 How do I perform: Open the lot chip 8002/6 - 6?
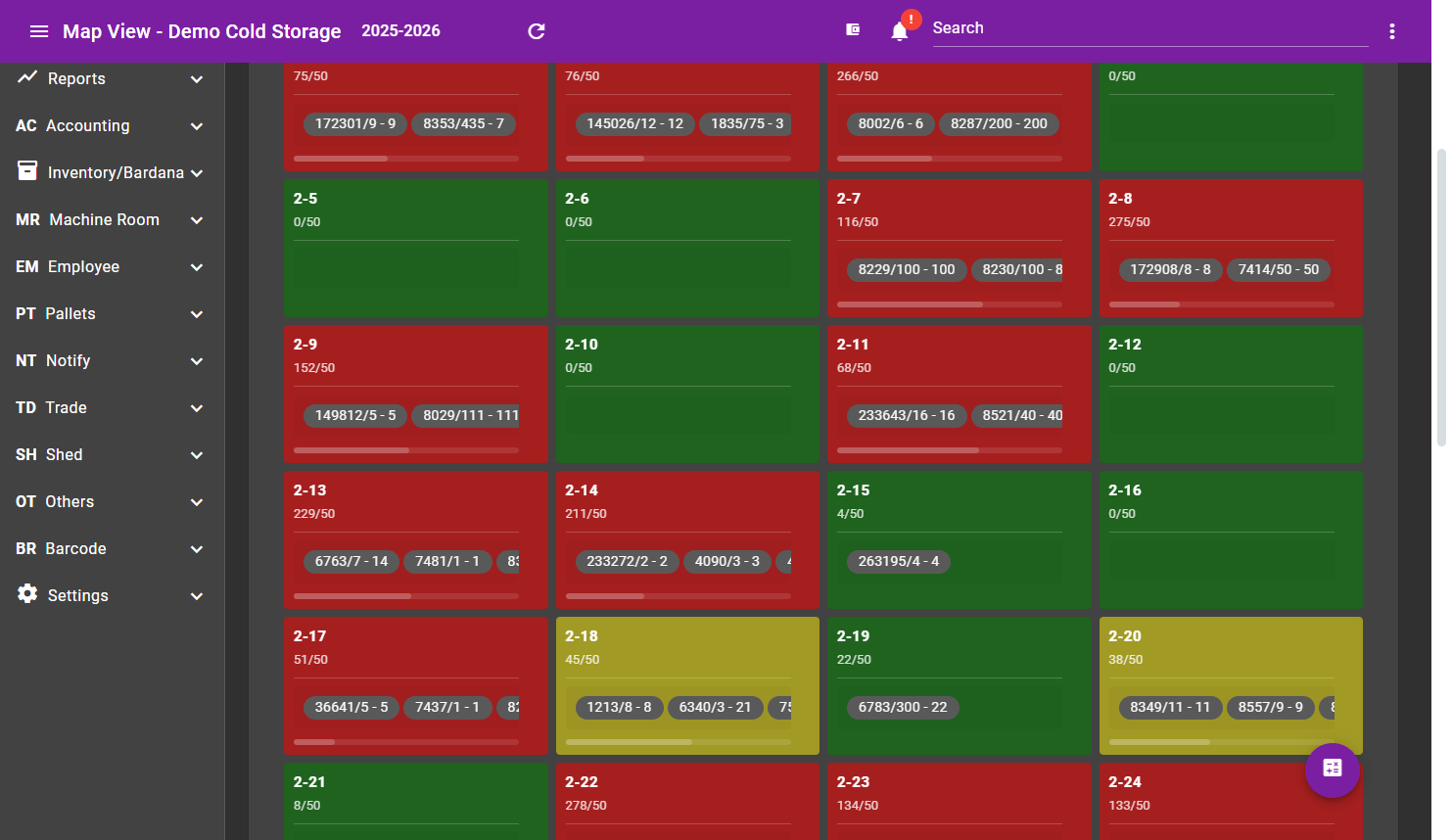(x=890, y=123)
